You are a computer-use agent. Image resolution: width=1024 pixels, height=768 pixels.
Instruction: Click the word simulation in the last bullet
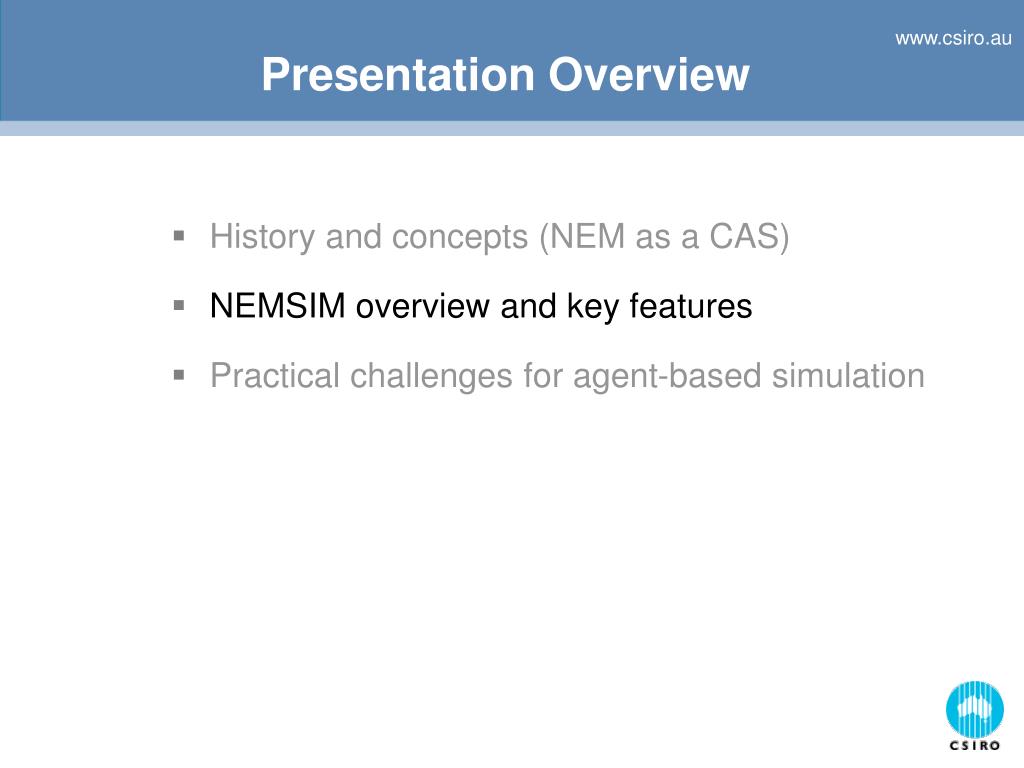(848, 376)
